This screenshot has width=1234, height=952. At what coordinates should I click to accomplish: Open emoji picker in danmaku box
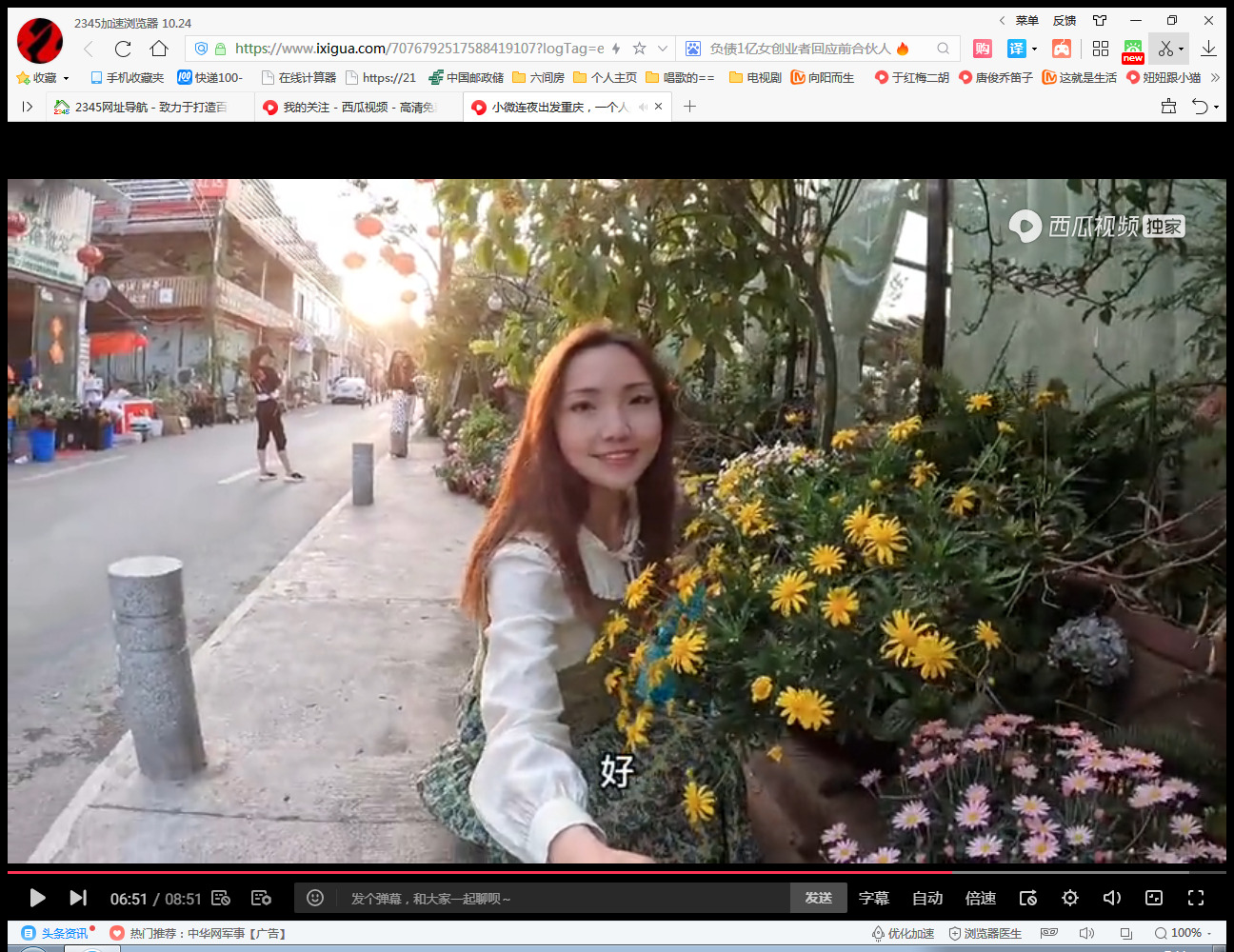point(315,898)
